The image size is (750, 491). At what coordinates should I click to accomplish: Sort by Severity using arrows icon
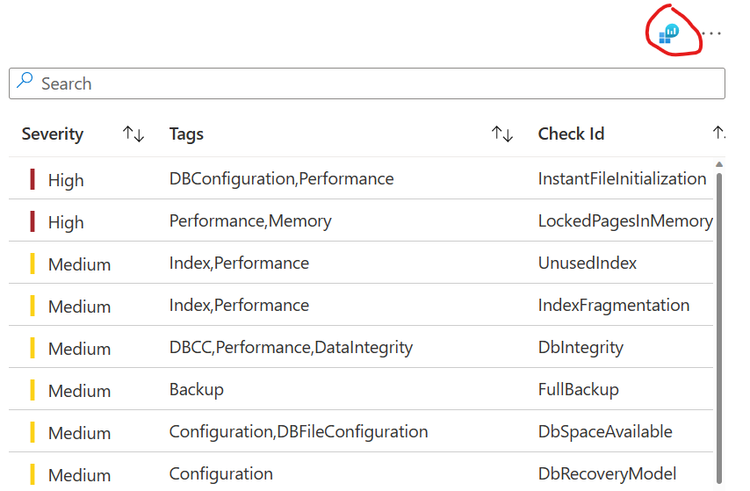pos(133,134)
